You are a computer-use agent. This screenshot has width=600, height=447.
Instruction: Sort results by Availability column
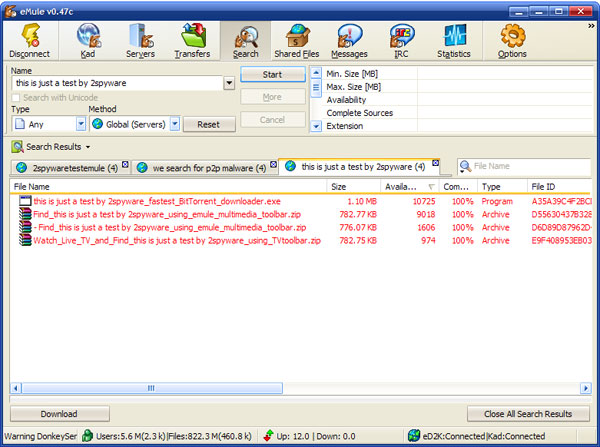click(x=410, y=187)
